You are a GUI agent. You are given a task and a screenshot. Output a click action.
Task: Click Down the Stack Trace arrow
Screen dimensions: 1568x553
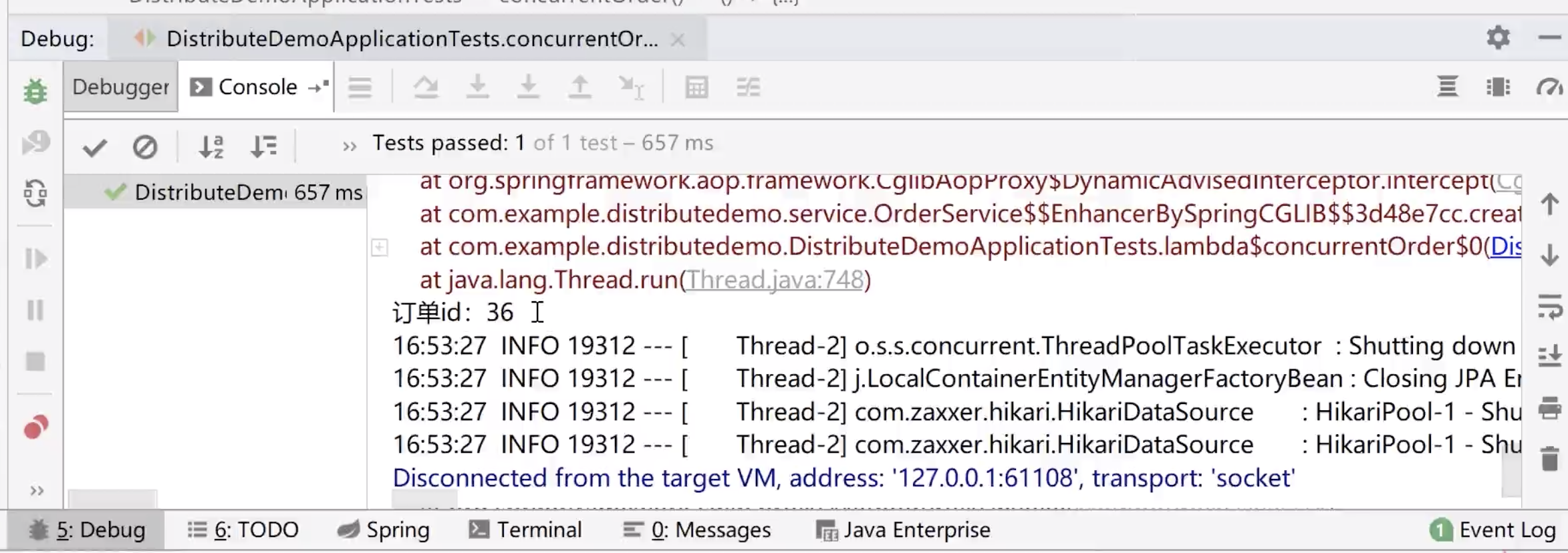1549,255
